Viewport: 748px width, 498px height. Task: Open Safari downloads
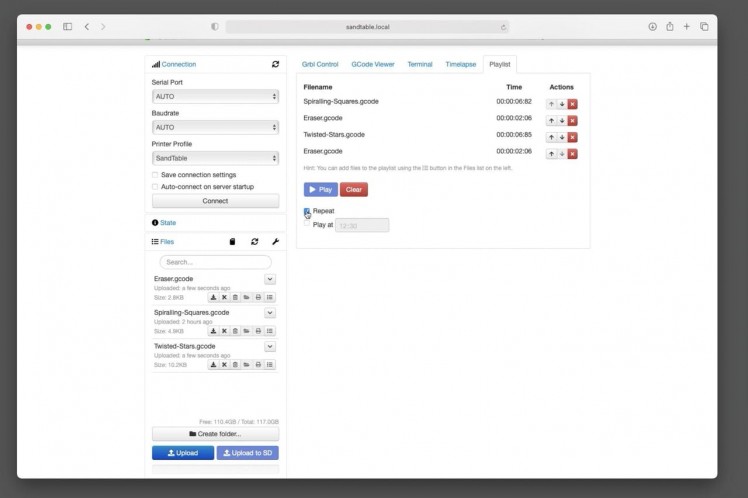tap(653, 27)
